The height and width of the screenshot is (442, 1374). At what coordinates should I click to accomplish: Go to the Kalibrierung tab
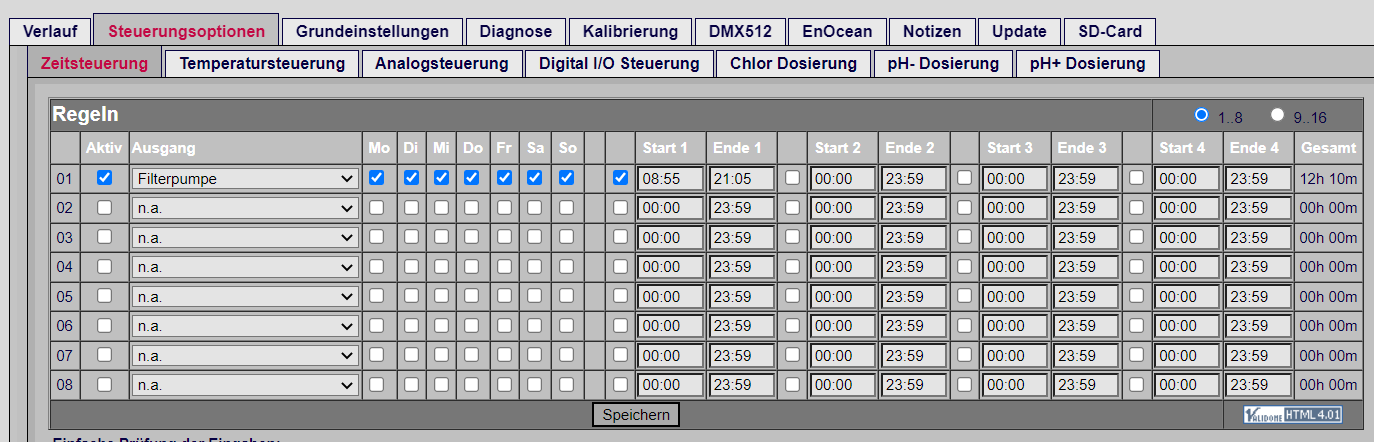click(630, 31)
